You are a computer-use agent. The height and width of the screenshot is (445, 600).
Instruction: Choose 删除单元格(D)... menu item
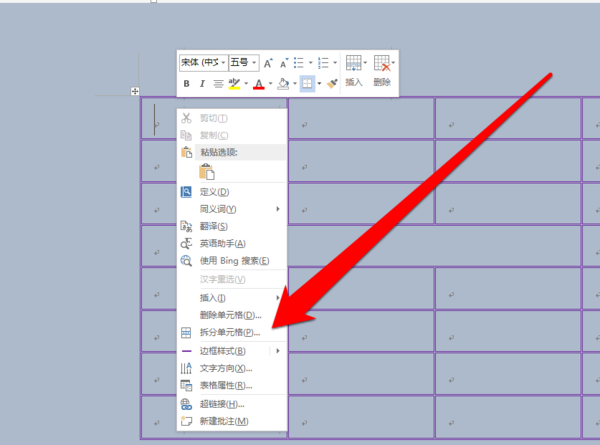(x=232, y=315)
